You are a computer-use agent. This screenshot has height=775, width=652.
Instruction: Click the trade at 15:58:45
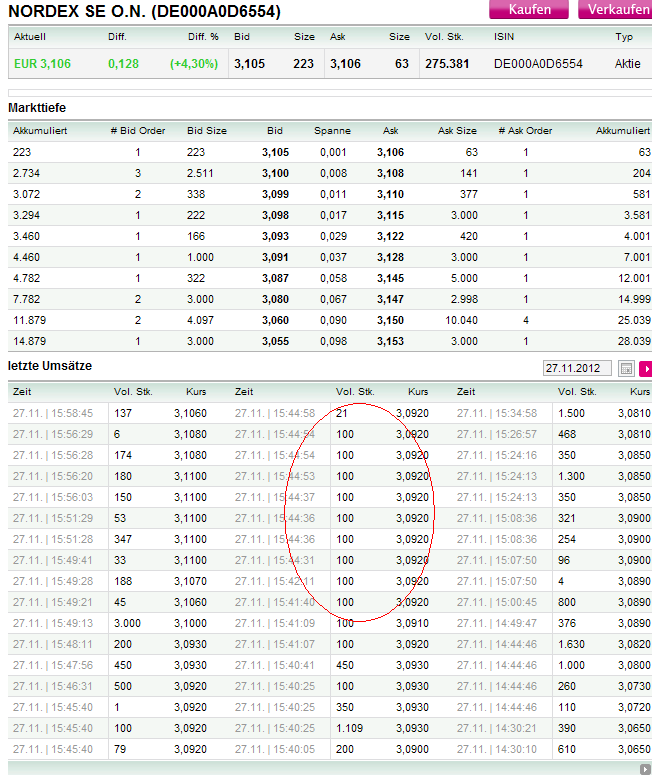click(x=53, y=413)
